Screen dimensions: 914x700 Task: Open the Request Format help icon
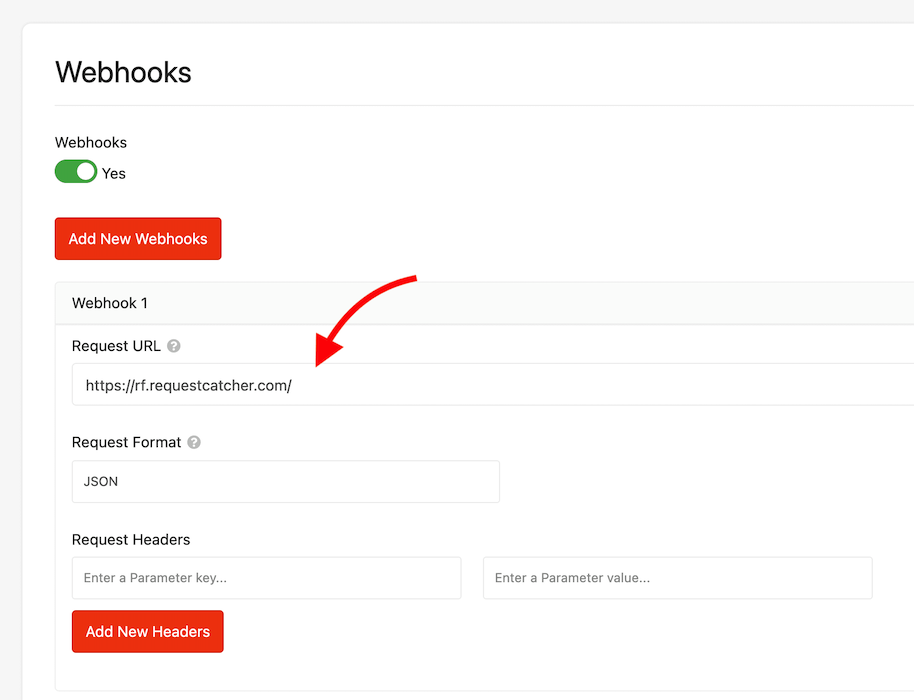[x=194, y=442]
